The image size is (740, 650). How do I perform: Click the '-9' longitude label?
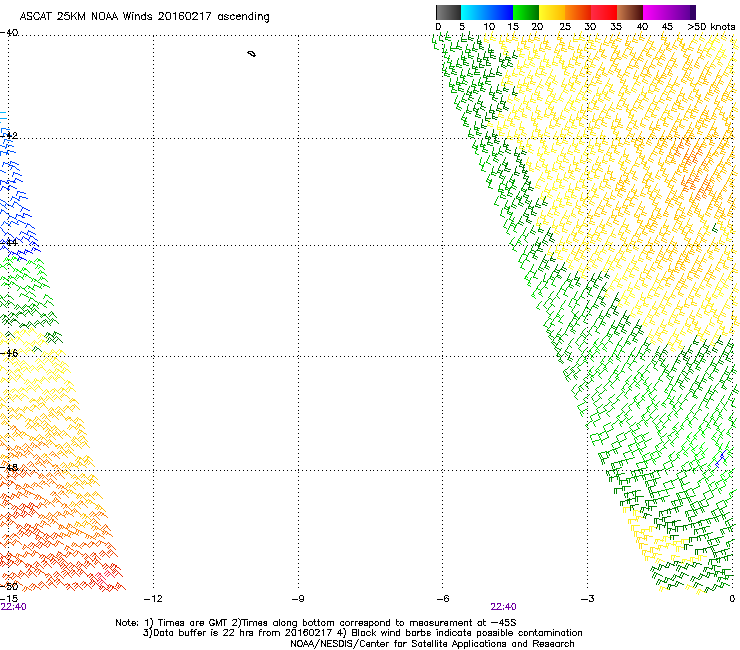point(297,599)
